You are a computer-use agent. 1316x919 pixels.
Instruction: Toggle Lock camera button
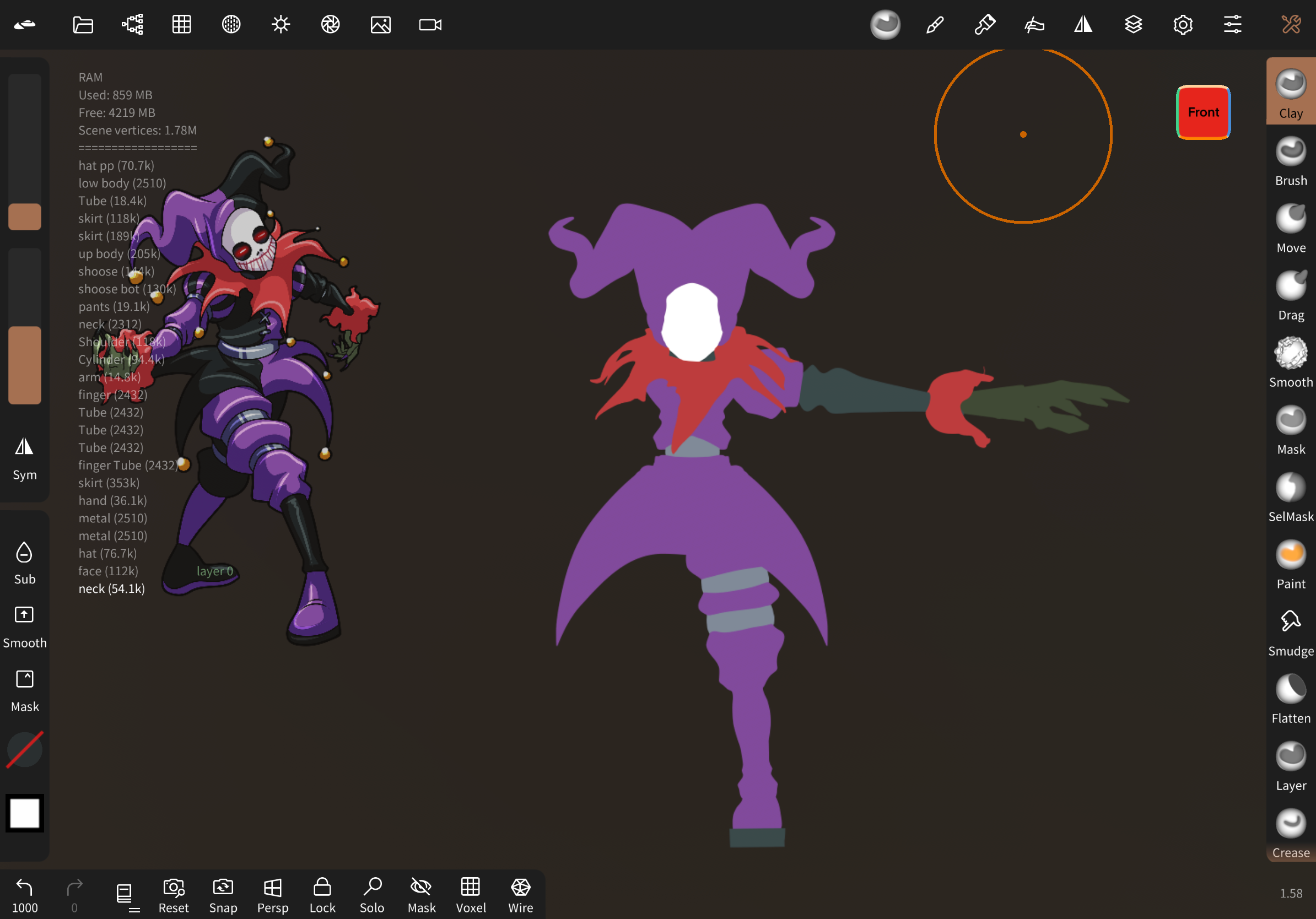[x=322, y=895]
